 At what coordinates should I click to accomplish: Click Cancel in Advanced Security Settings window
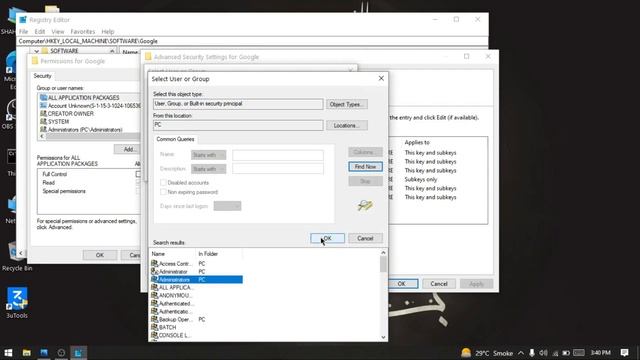pos(439,284)
